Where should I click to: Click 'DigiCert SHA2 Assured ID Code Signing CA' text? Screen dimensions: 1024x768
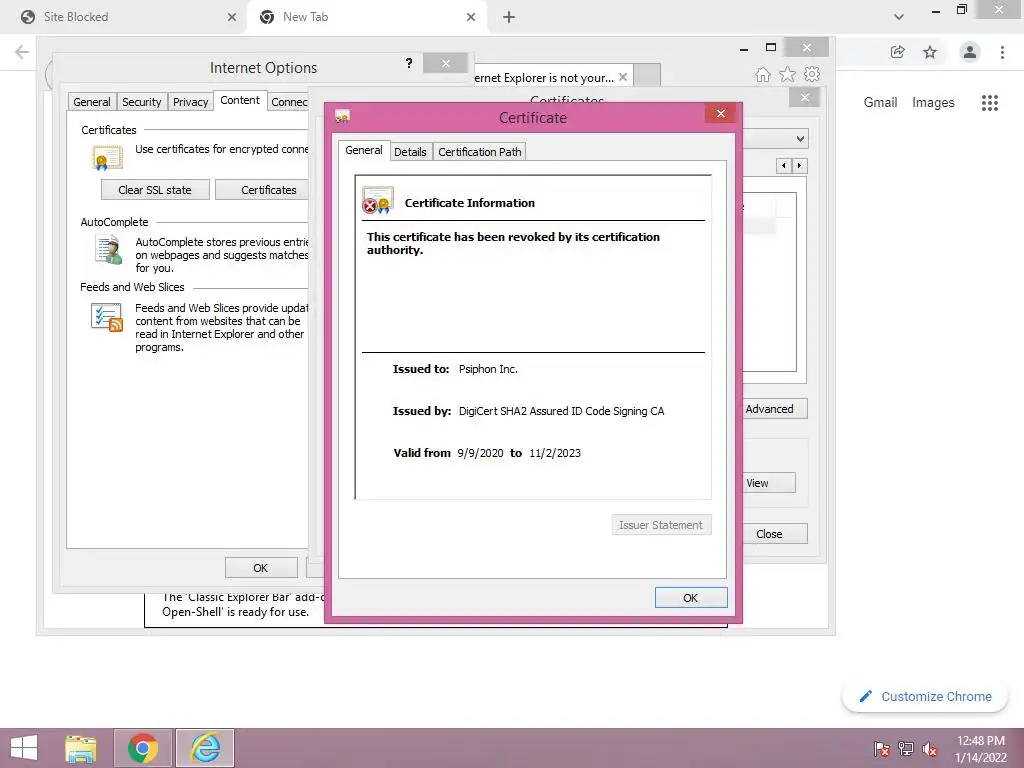click(x=561, y=411)
